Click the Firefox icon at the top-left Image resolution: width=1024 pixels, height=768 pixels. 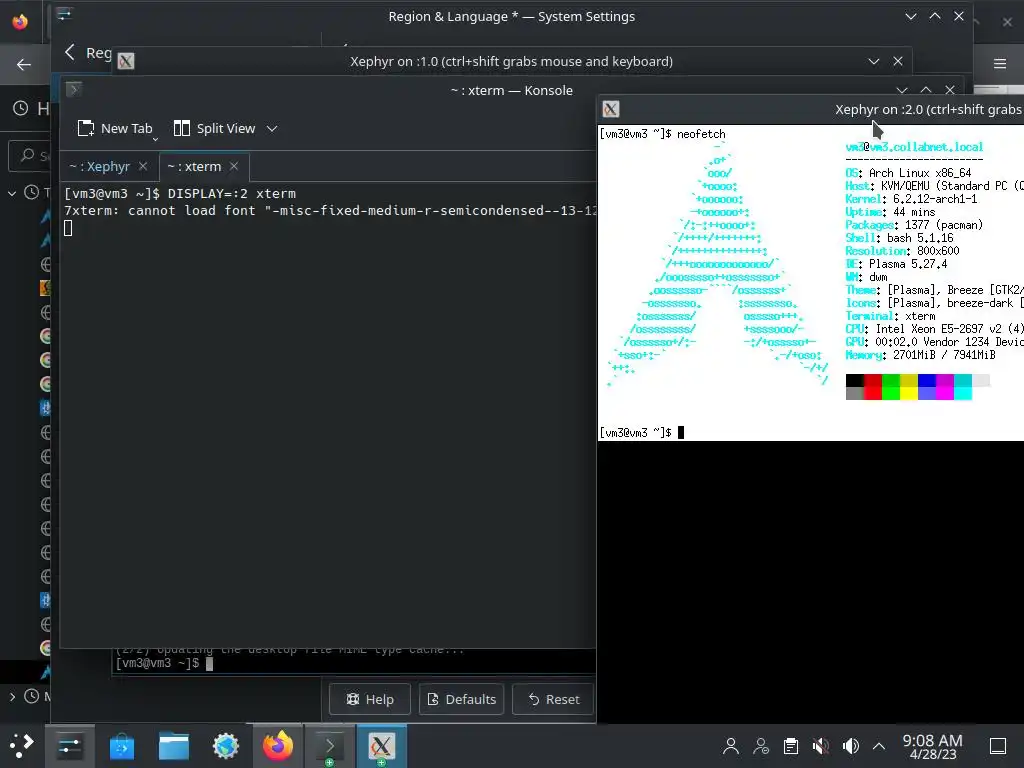(x=20, y=21)
